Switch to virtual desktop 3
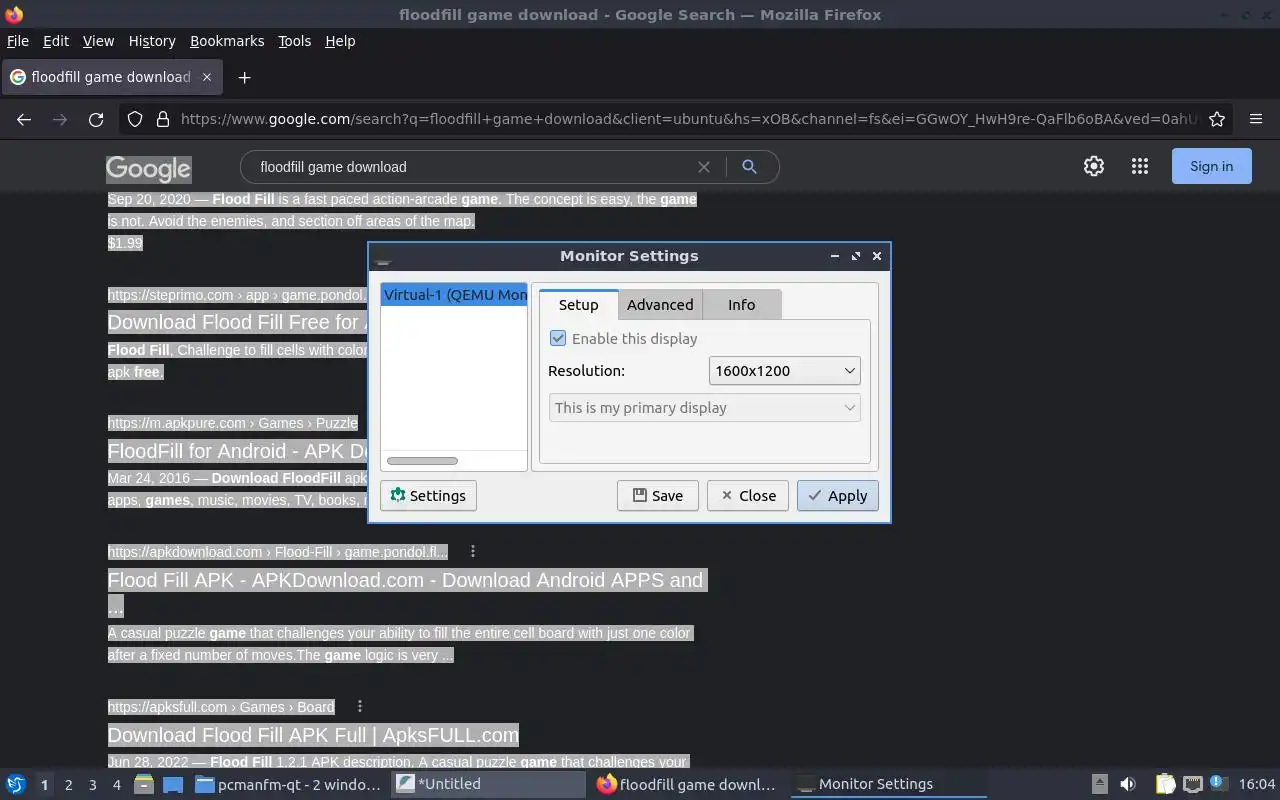Image resolution: width=1280 pixels, height=800 pixels. [x=92, y=785]
